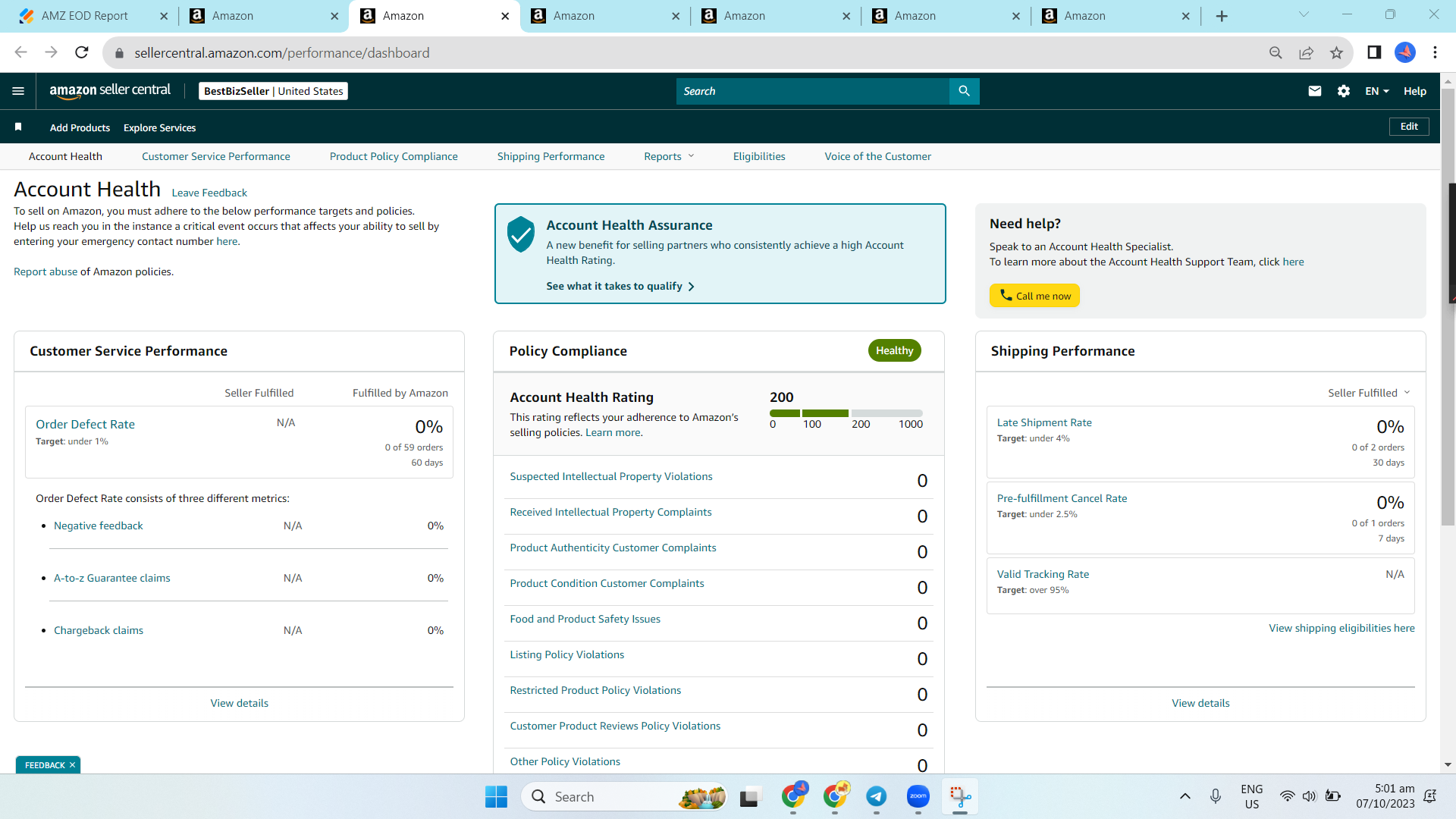Click the Healthy status badge
The width and height of the screenshot is (1456, 819).
pos(895,350)
